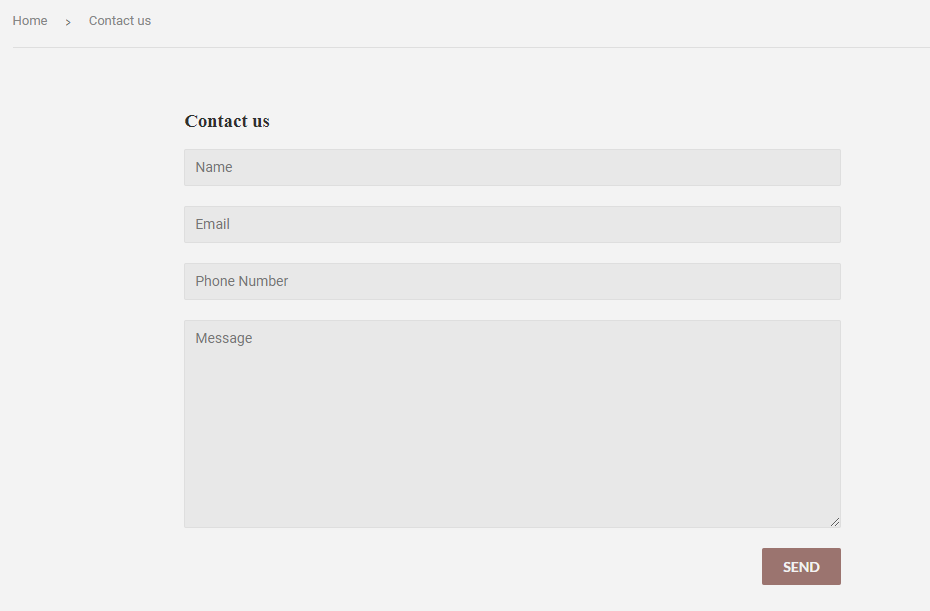Go back to Home via breadcrumb
The height and width of the screenshot is (611, 930).
(30, 21)
